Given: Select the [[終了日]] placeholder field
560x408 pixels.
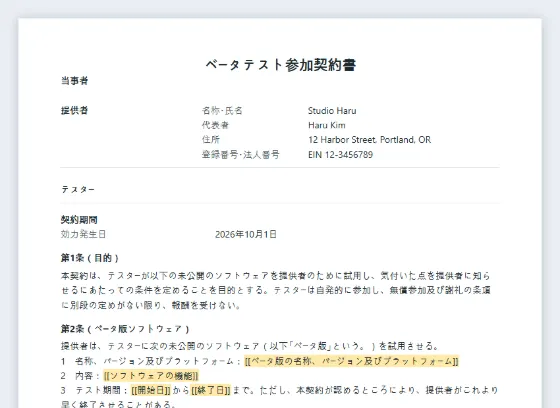Looking at the screenshot, I should coord(211,390).
